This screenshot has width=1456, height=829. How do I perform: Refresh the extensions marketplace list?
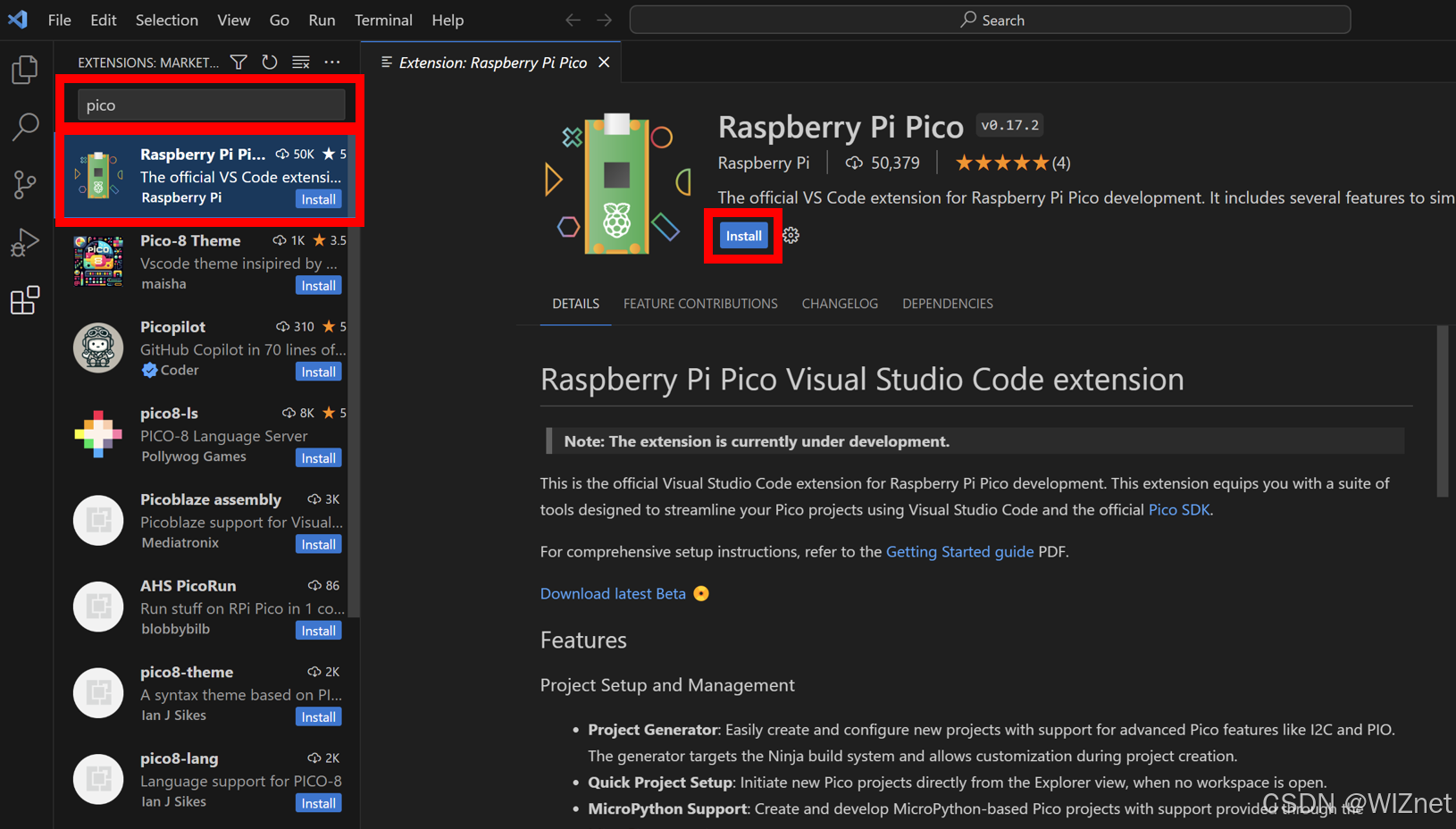pyautogui.click(x=270, y=62)
